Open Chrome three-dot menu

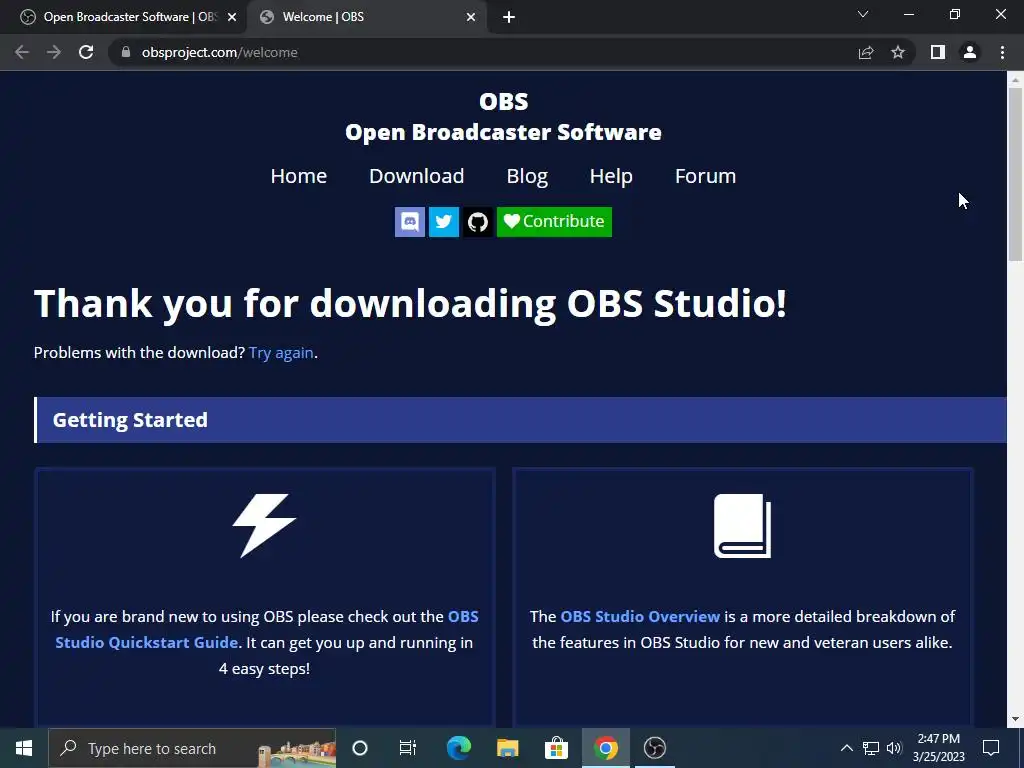[1002, 52]
